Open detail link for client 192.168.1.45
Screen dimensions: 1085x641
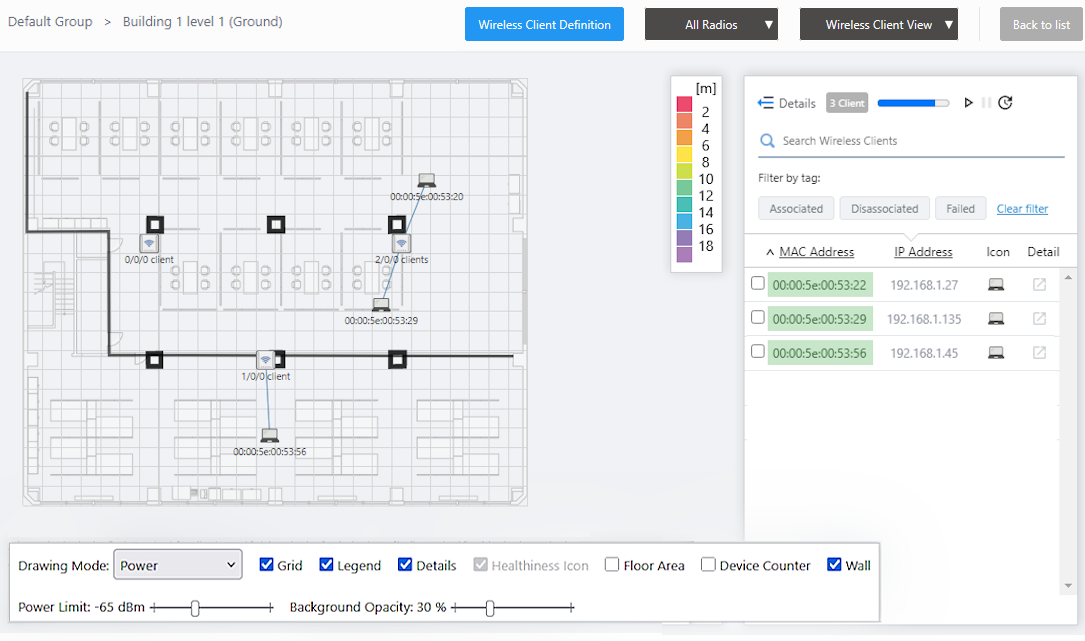[x=1040, y=353]
